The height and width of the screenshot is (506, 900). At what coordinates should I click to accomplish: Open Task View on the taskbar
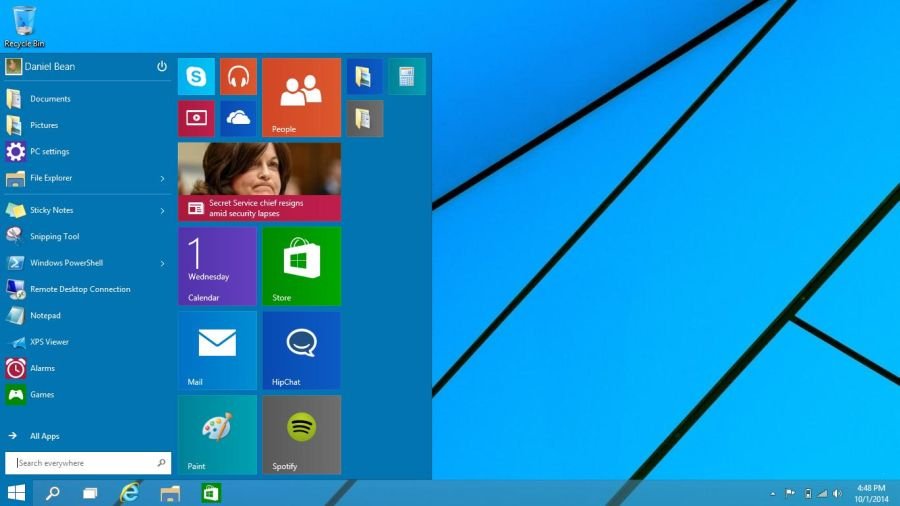coord(90,493)
